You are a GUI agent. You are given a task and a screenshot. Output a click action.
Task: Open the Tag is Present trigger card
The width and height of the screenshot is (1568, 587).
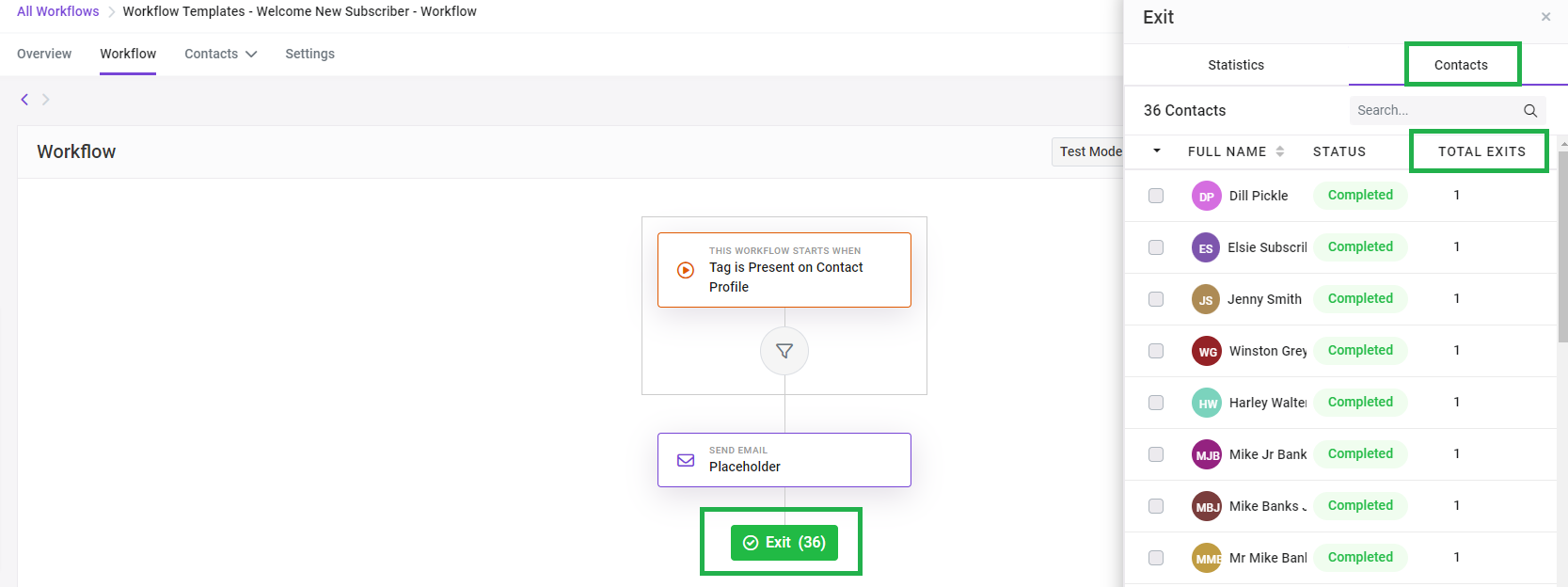click(784, 270)
